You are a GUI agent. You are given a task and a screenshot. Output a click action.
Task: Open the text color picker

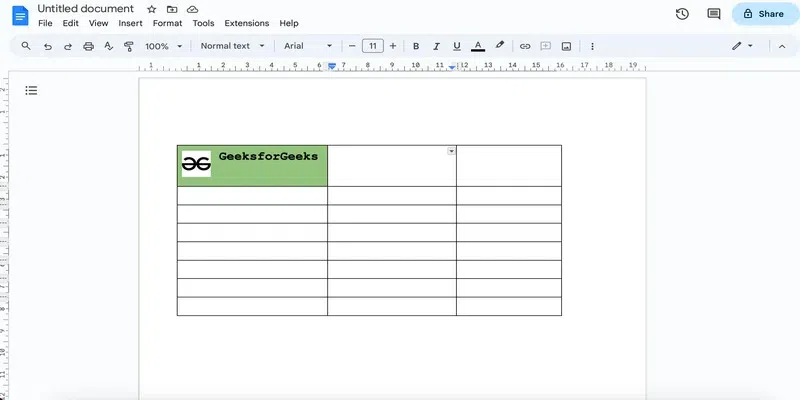(x=478, y=46)
